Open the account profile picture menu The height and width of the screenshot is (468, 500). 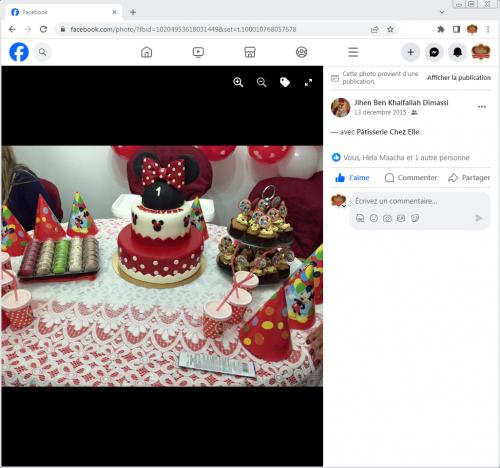(481, 52)
